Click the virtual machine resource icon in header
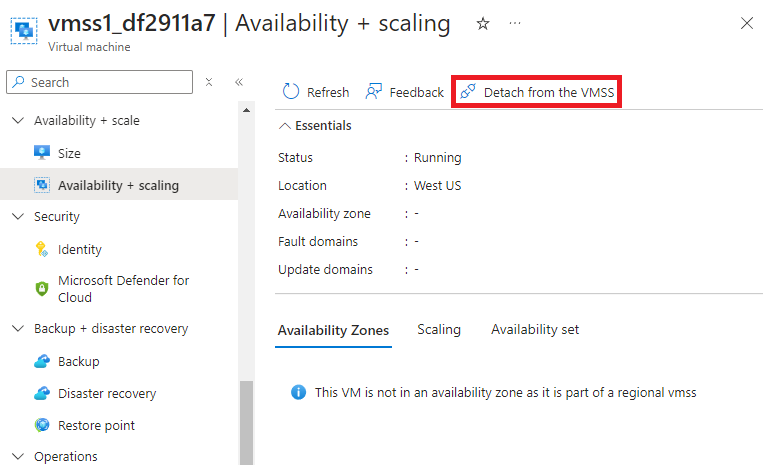770x465 pixels. coord(24,31)
